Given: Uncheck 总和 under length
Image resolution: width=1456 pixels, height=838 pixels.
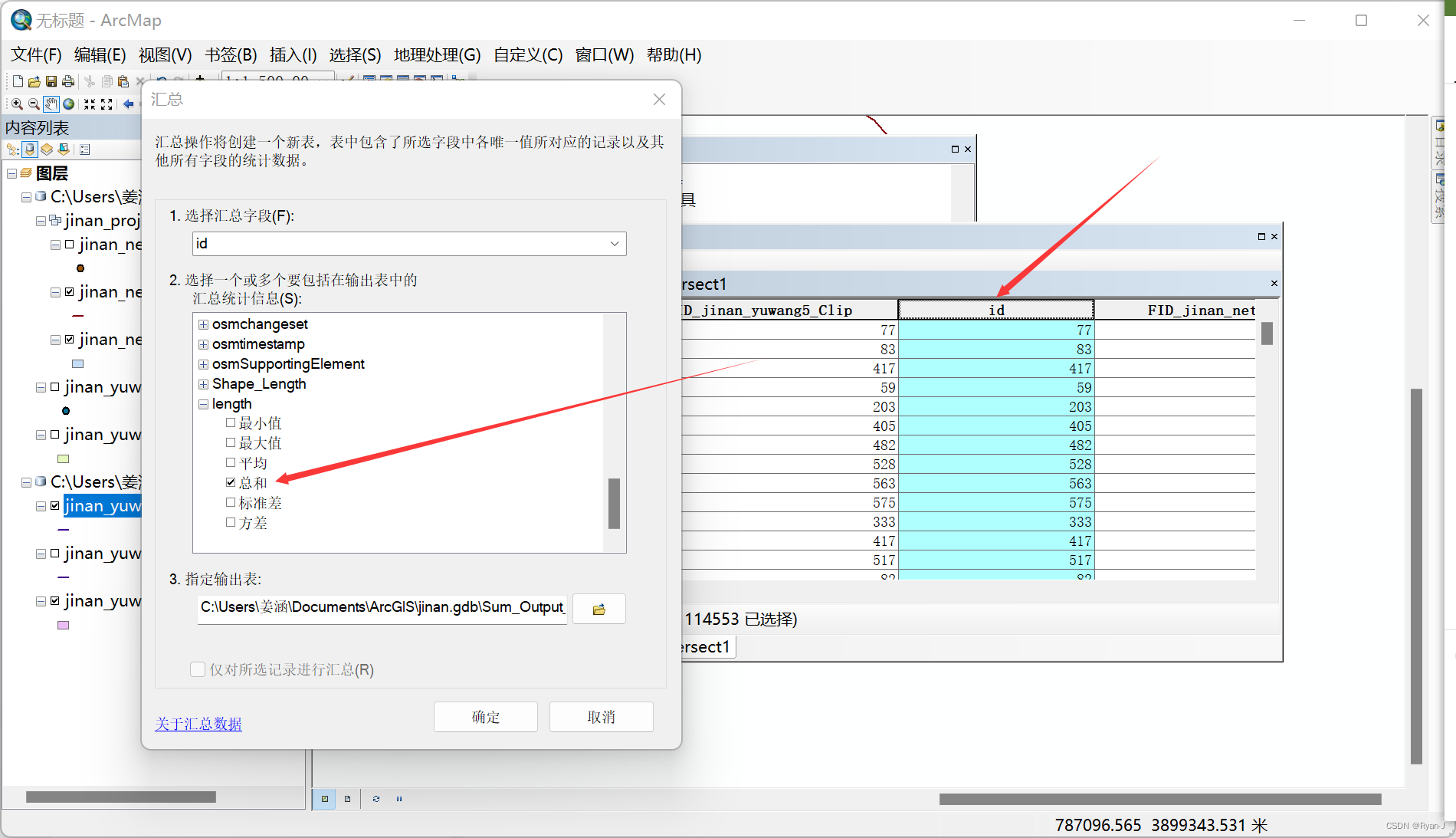Looking at the screenshot, I should [231, 482].
